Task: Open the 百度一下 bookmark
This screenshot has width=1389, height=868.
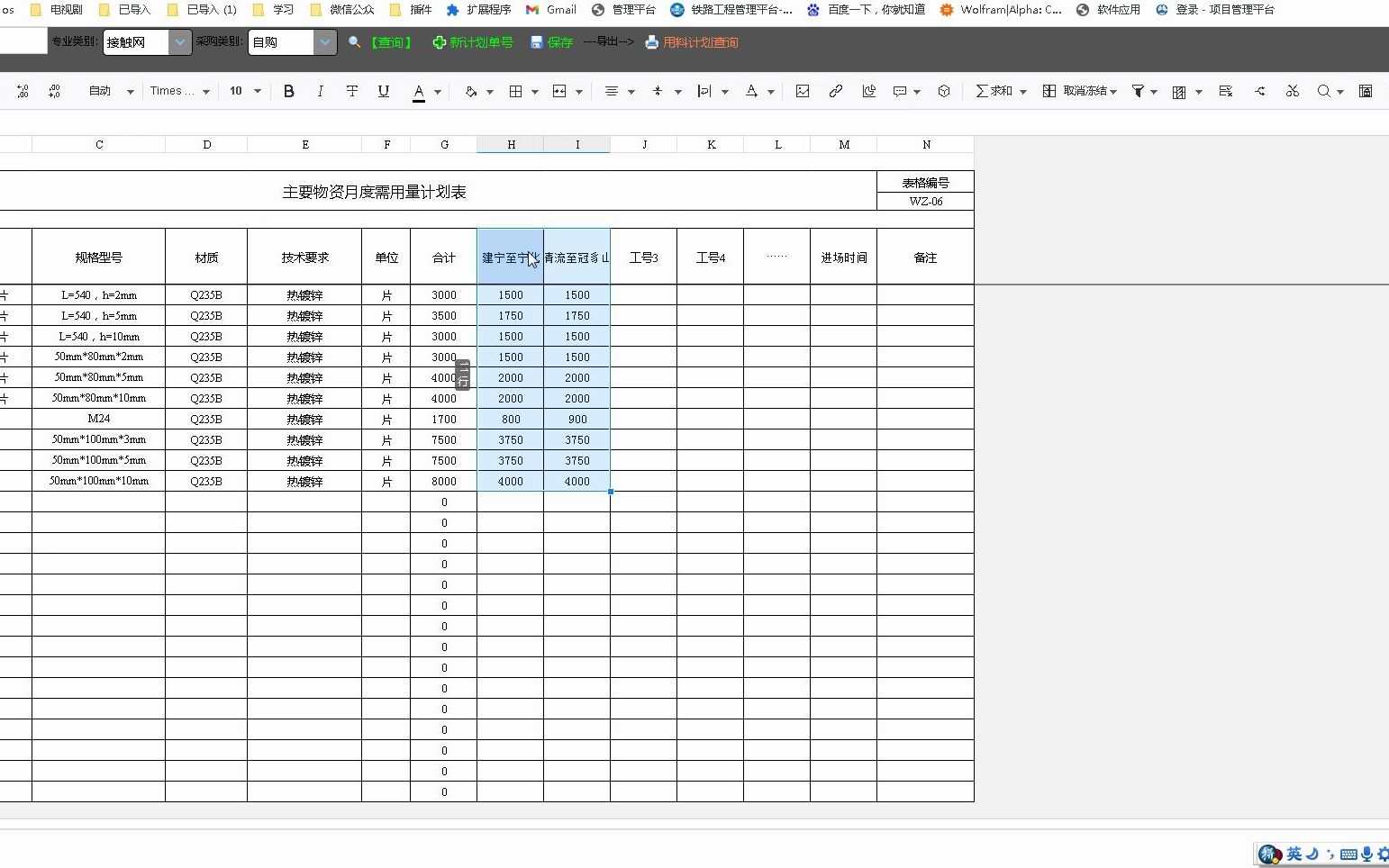Action: pyautogui.click(x=866, y=9)
